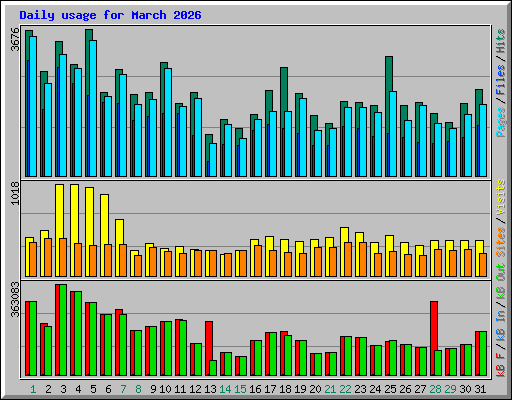Click the chart title "Daily usage for March 2026"

(x=110, y=15)
